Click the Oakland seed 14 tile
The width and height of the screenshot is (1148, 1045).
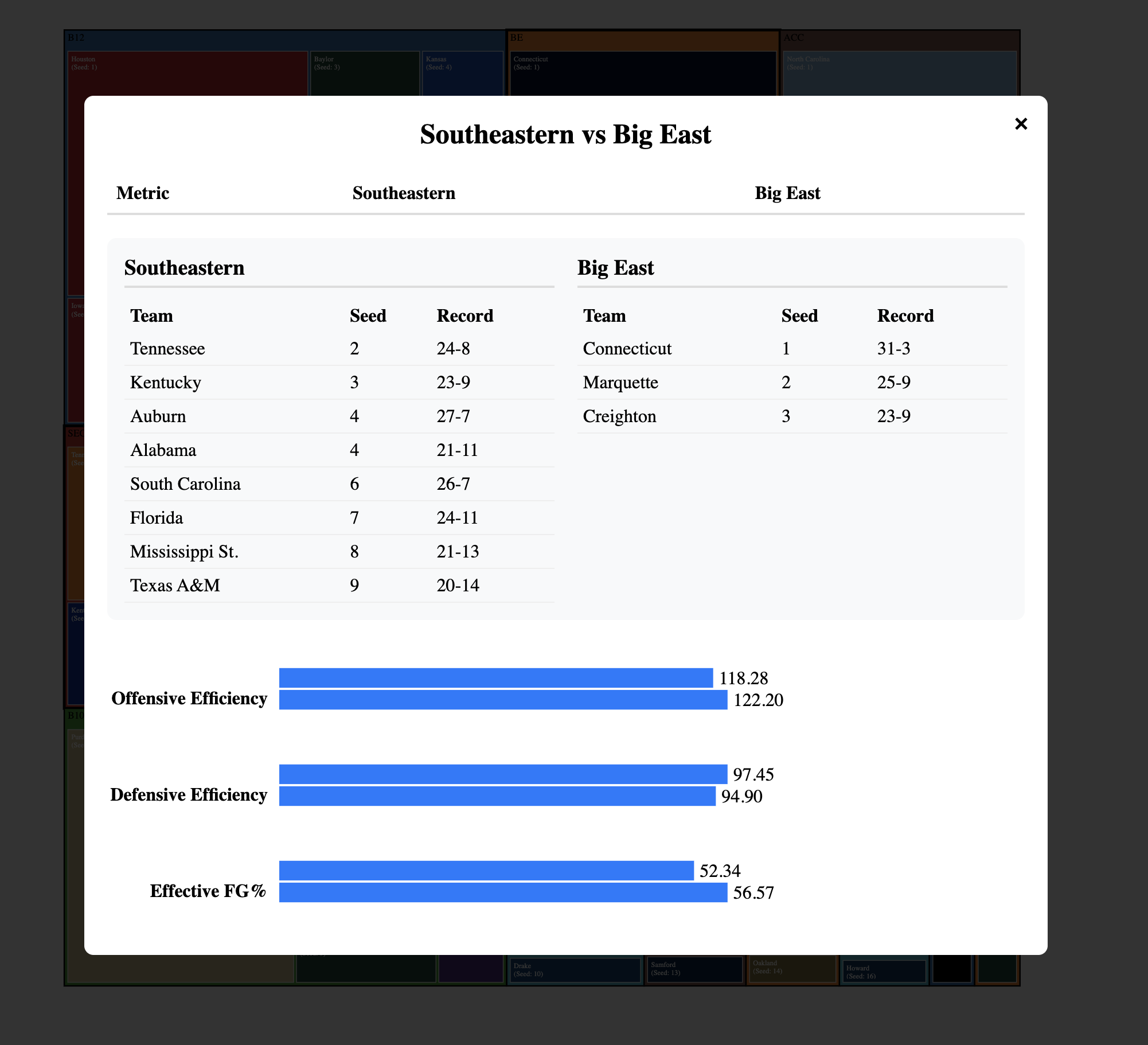[x=791, y=969]
